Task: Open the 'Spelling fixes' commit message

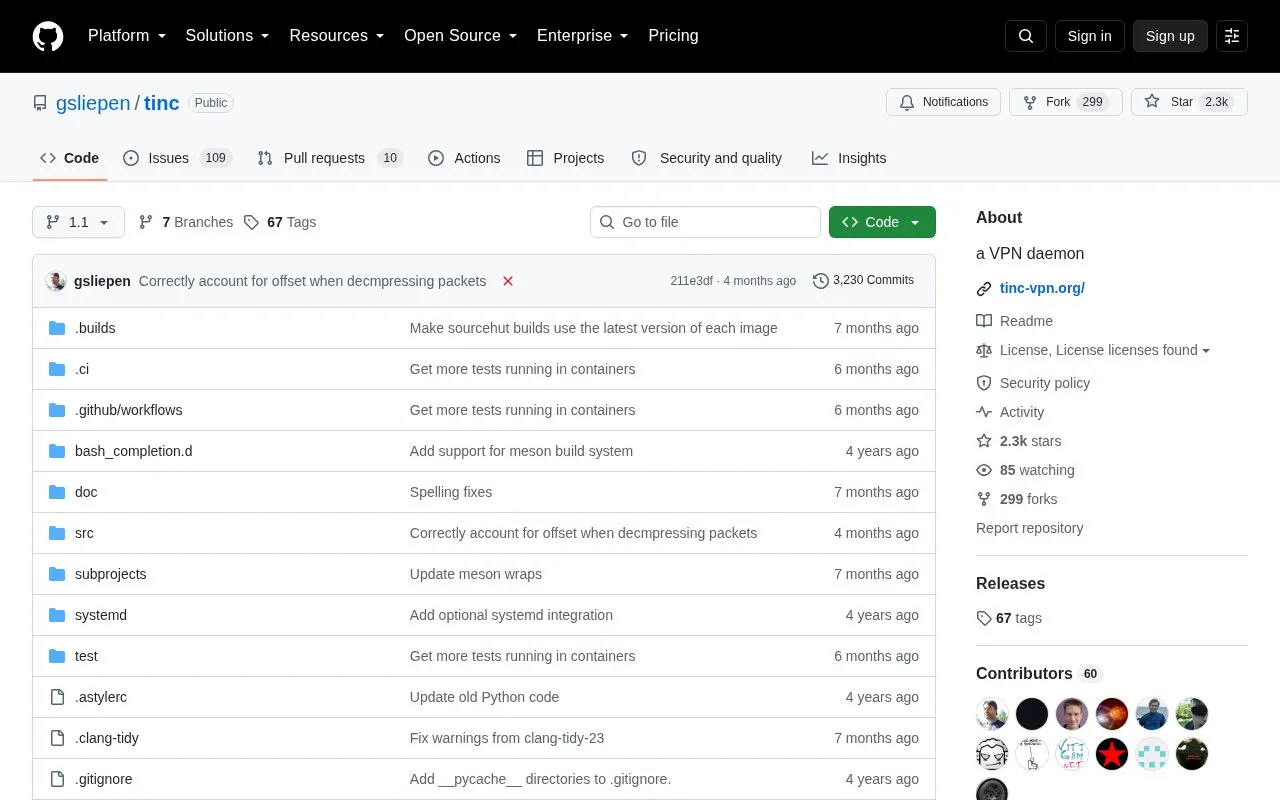Action: (451, 492)
